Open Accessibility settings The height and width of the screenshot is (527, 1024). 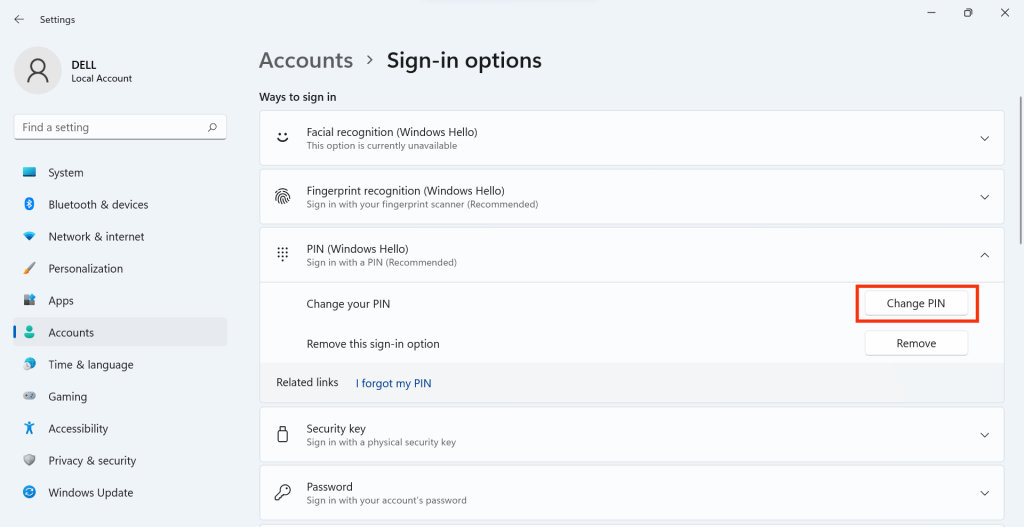(x=120, y=428)
